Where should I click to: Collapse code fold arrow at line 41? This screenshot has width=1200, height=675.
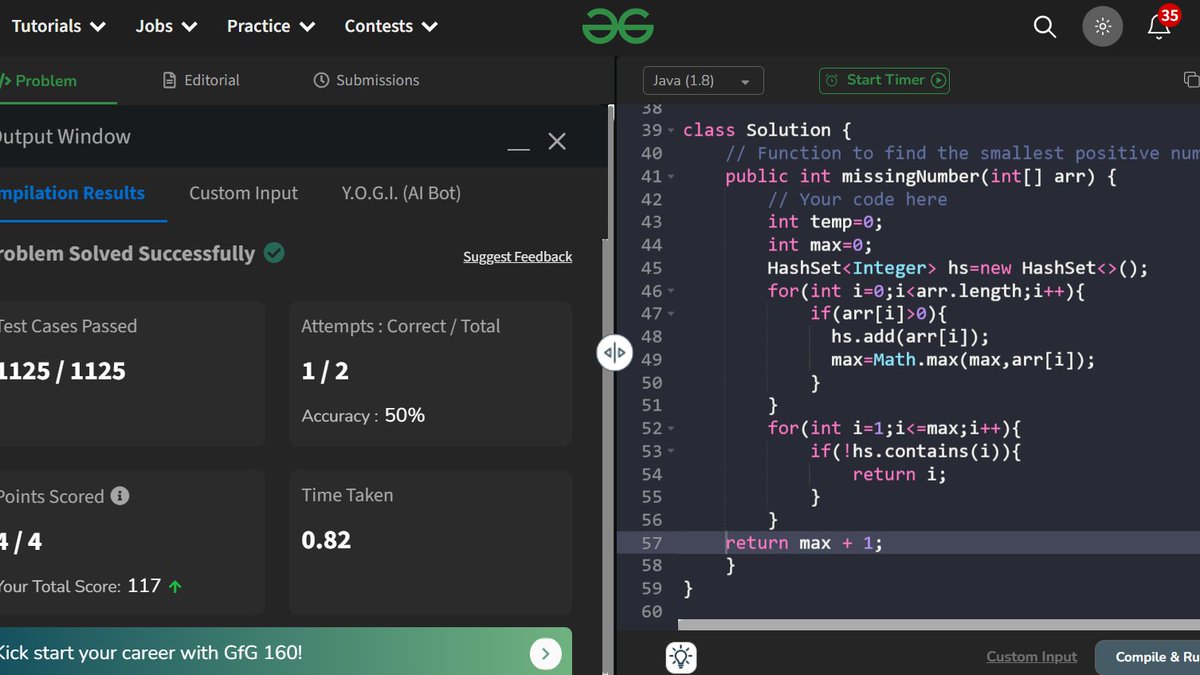point(671,177)
